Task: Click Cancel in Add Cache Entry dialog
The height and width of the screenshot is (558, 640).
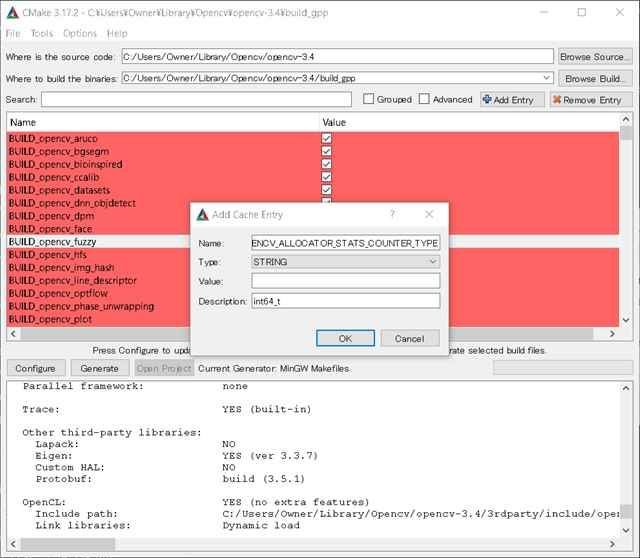Action: (409, 338)
